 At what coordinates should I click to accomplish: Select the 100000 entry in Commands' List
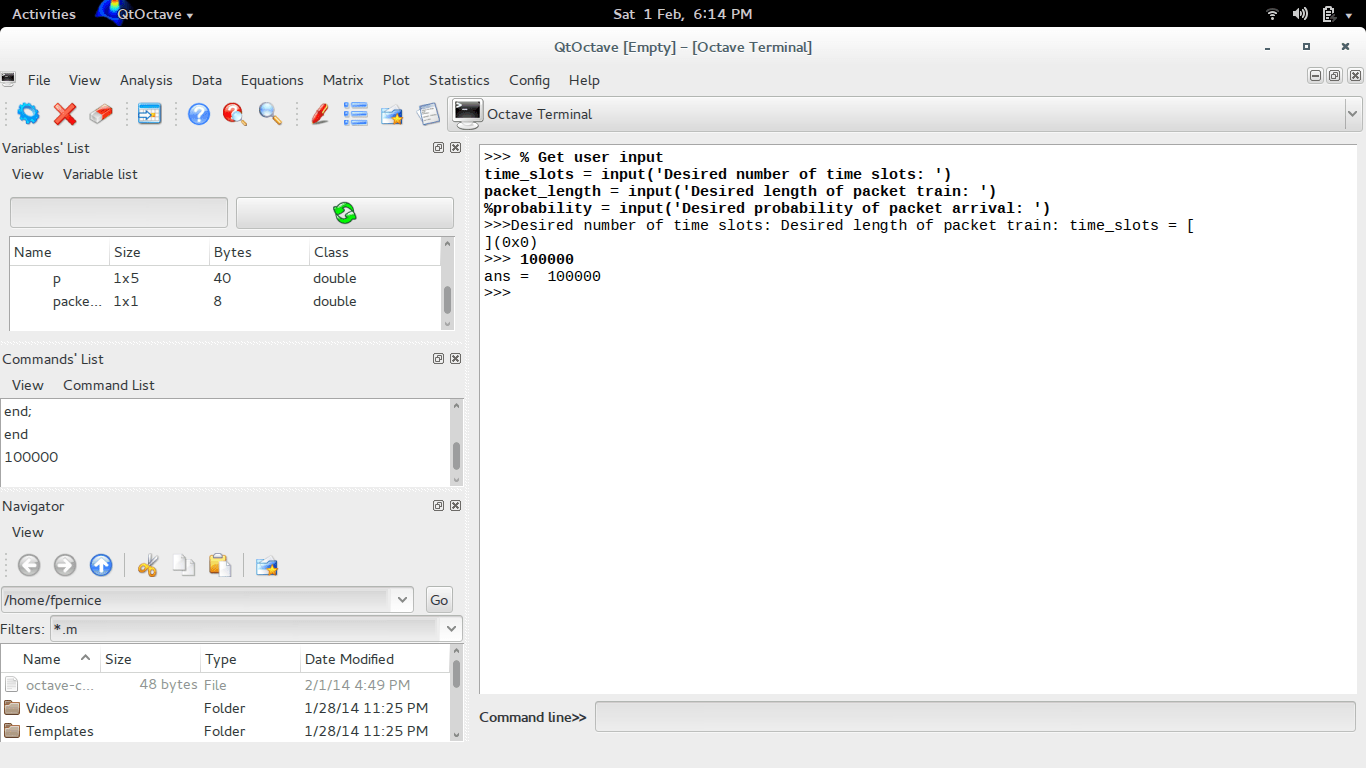(x=31, y=457)
